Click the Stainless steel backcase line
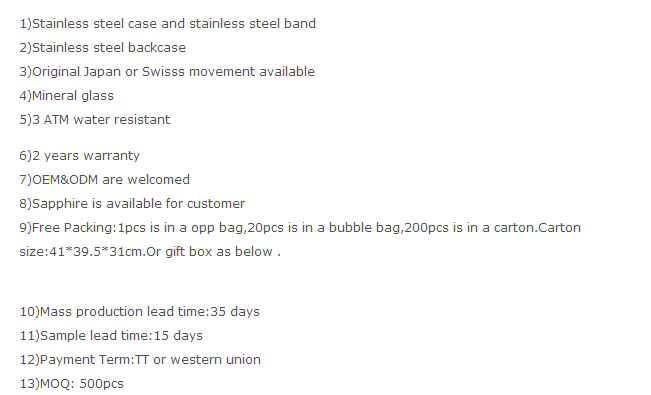Viewport: 651px width, 395px height. [x=103, y=48]
